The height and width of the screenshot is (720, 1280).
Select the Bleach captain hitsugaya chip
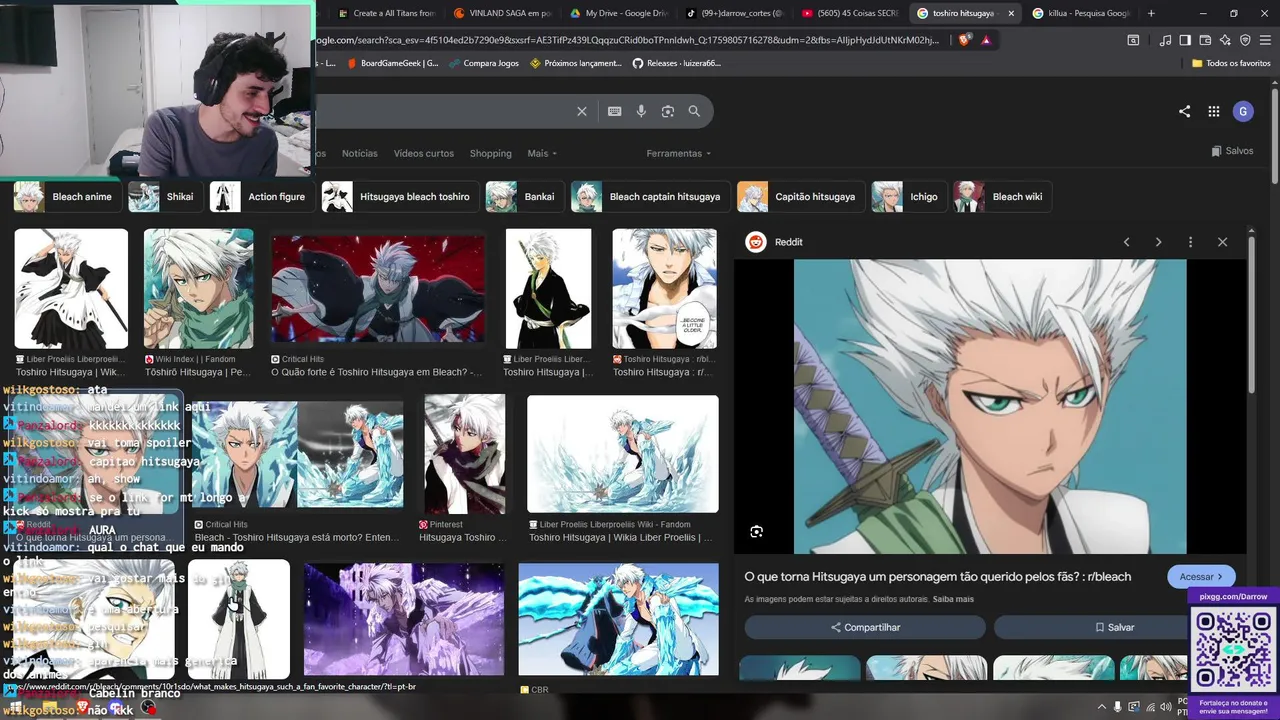pos(649,197)
